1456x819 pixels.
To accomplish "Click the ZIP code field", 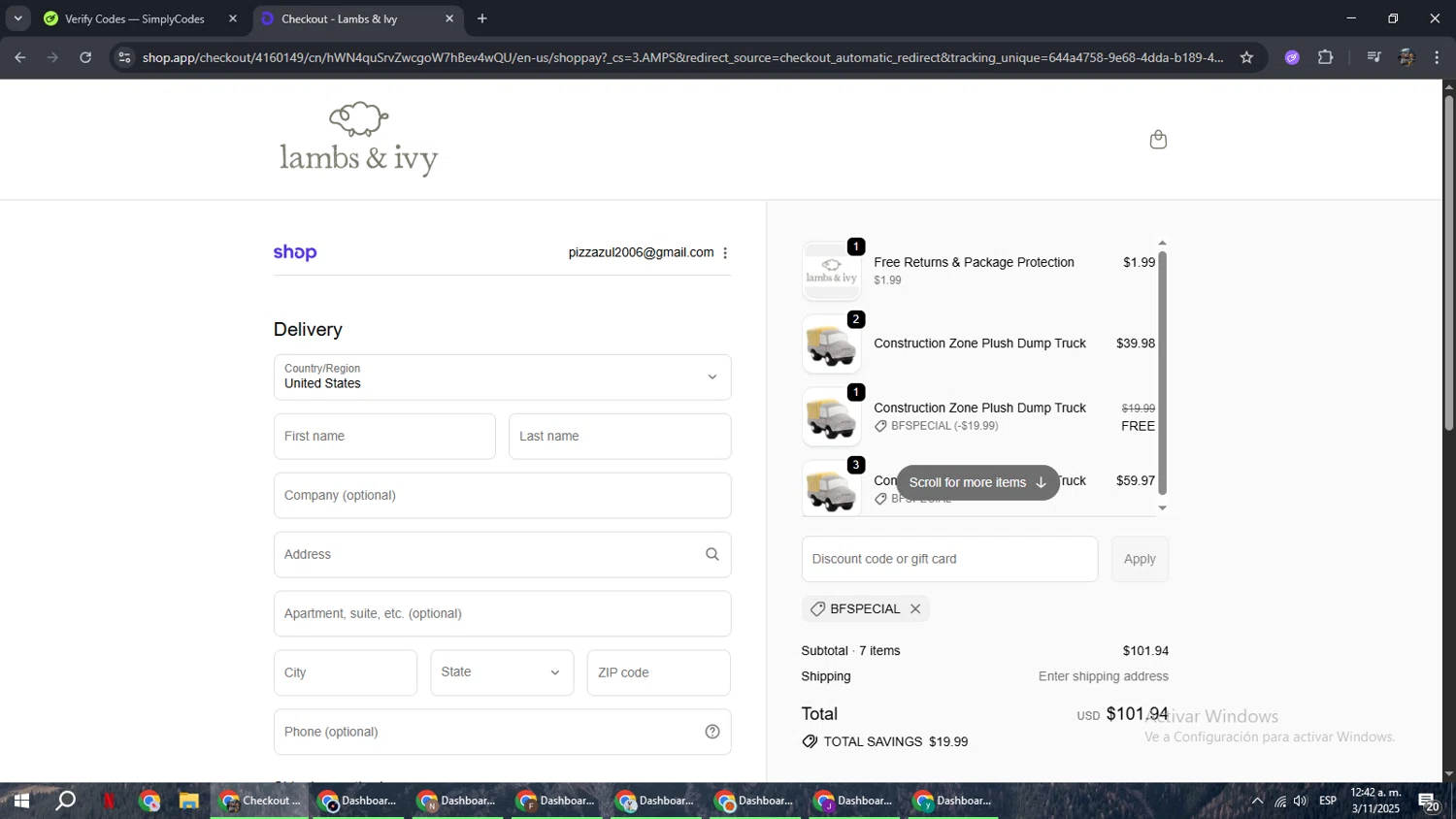I will pos(659,672).
